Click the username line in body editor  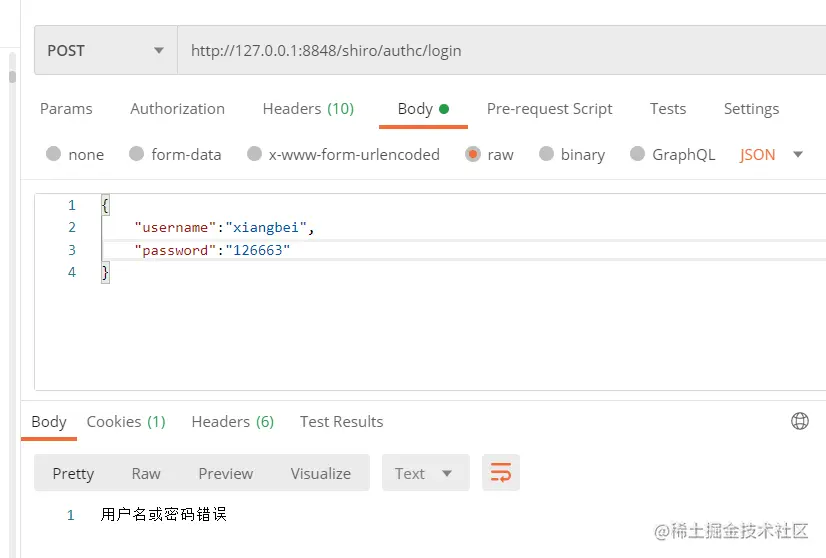224,227
